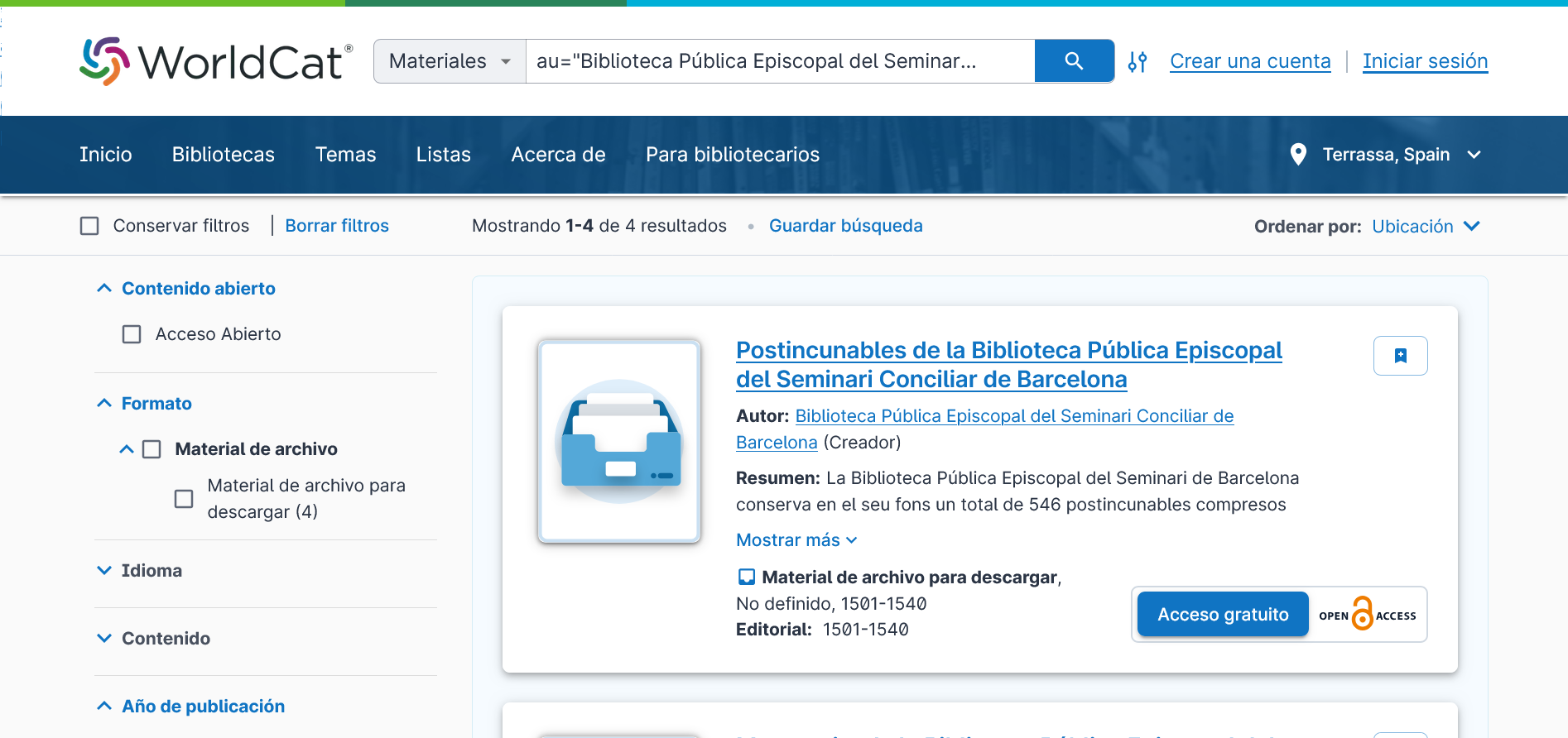This screenshot has height=738, width=1568.
Task: Open Para bibliotecarios menu item
Action: coord(733,155)
